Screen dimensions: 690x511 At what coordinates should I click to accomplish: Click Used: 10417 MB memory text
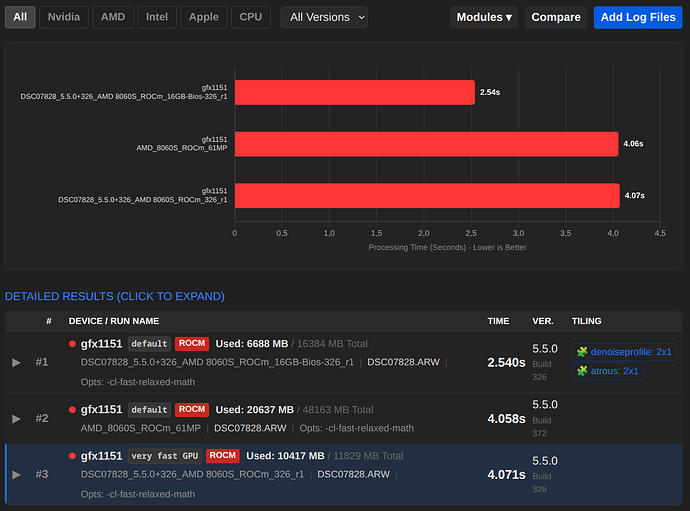285,456
